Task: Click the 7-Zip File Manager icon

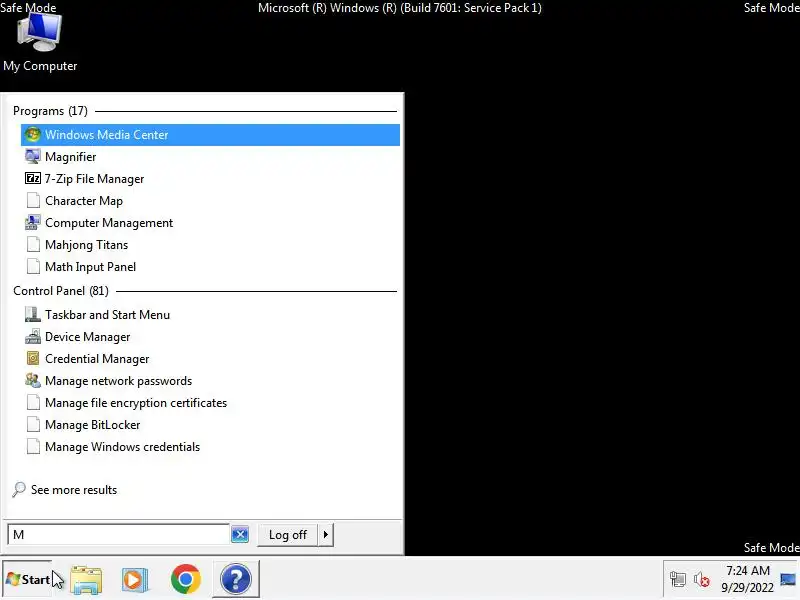Action: (x=33, y=179)
